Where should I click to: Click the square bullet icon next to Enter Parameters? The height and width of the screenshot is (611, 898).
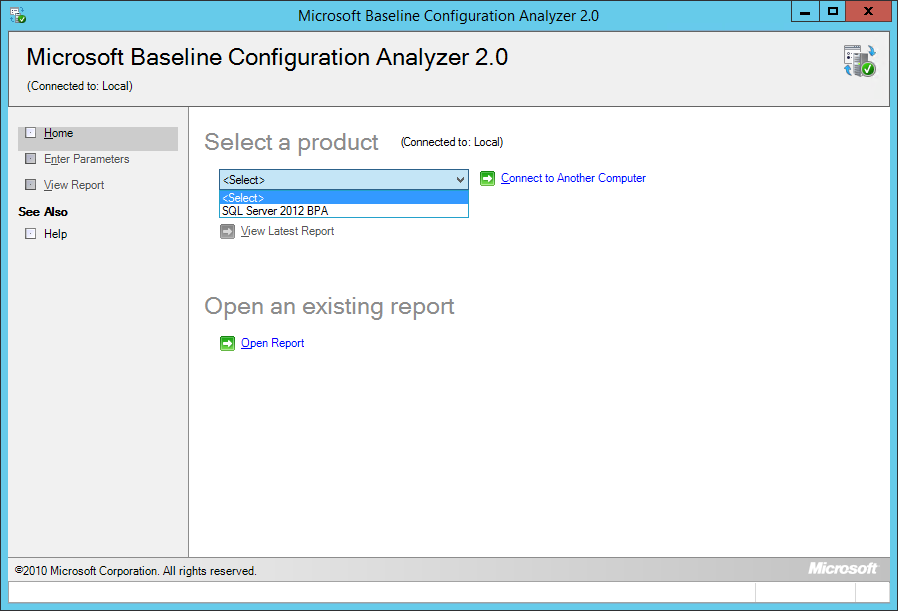[31, 159]
